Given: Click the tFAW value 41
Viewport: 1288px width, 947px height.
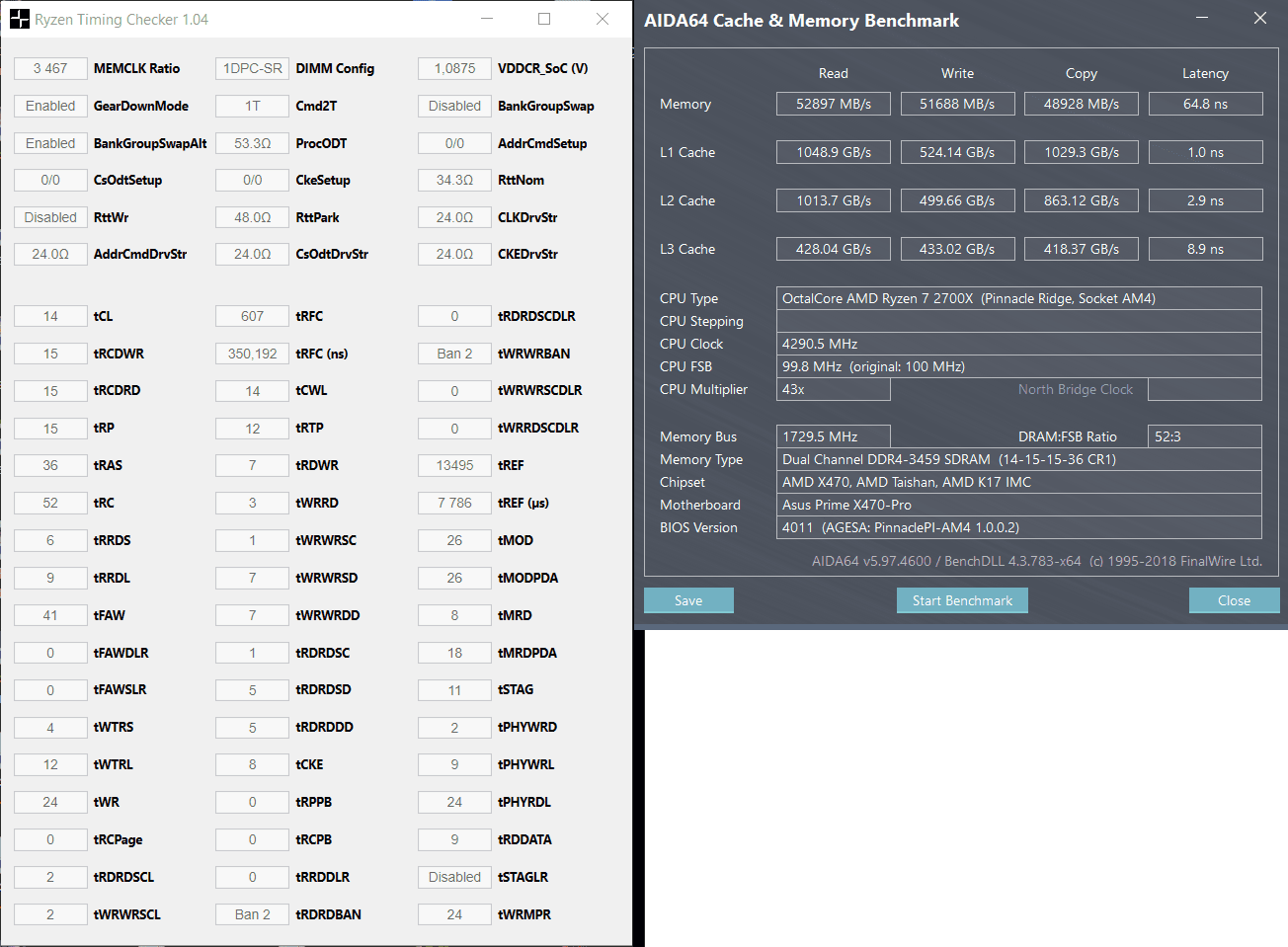Looking at the screenshot, I should [x=50, y=615].
